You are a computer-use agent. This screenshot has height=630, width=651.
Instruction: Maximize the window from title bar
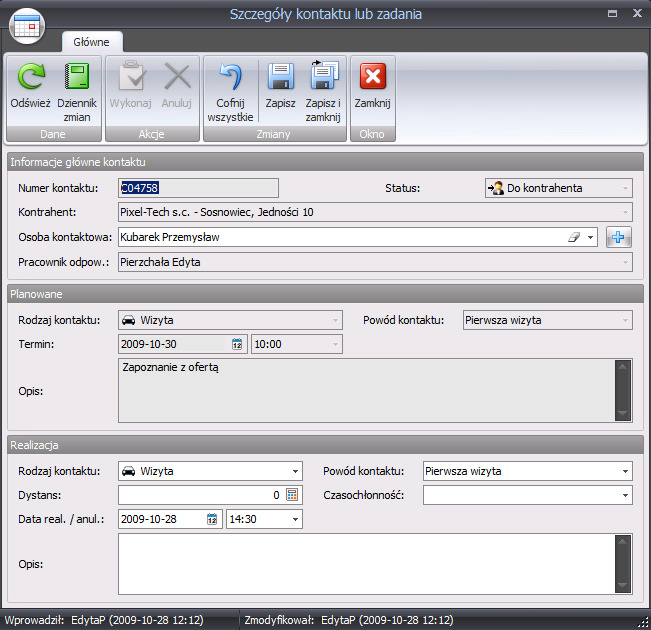(x=612, y=14)
